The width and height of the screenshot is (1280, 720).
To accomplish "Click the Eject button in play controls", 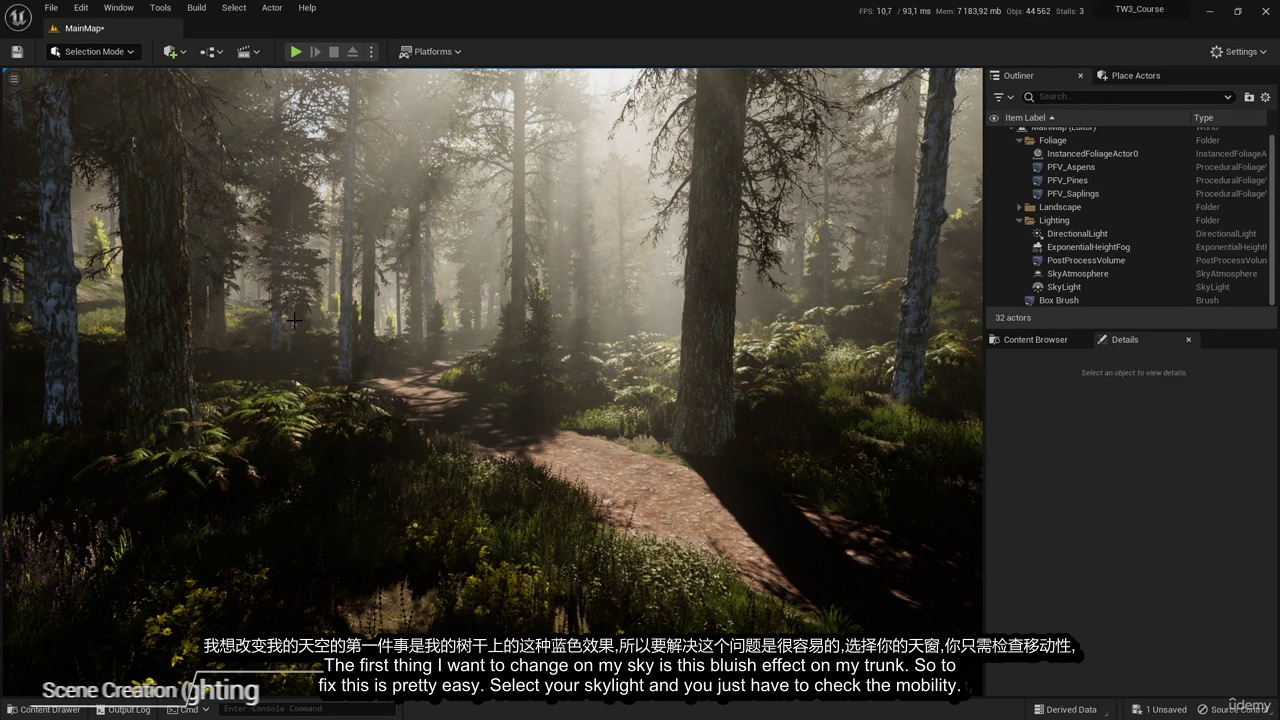I will click(x=352, y=52).
